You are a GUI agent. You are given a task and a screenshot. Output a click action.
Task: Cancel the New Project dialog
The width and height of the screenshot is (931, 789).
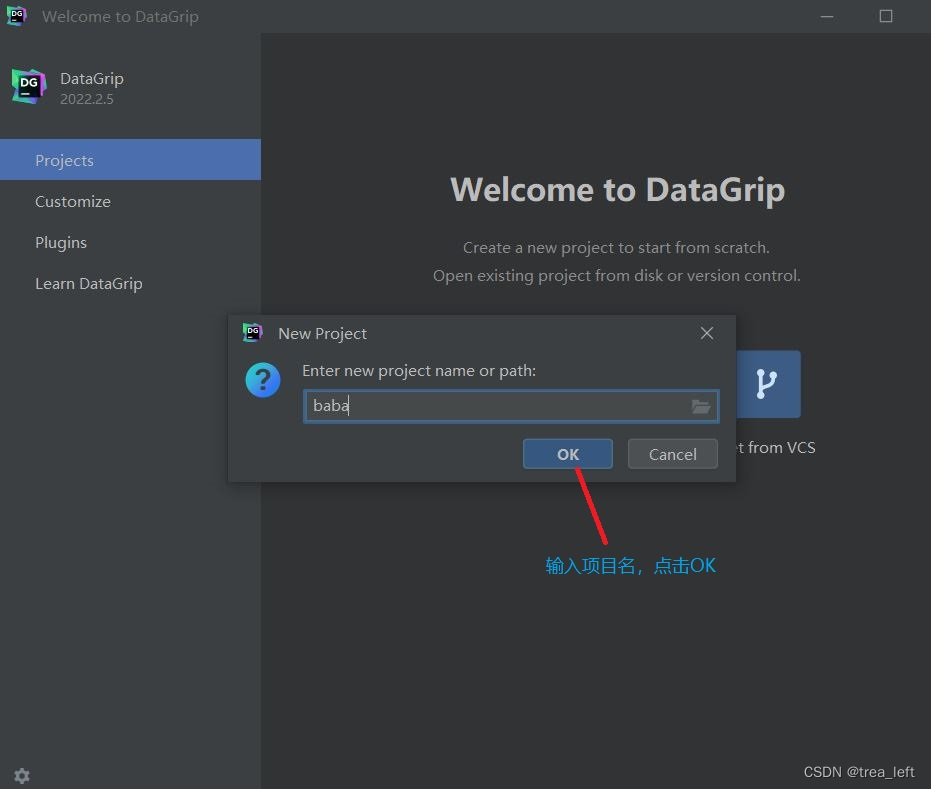672,454
